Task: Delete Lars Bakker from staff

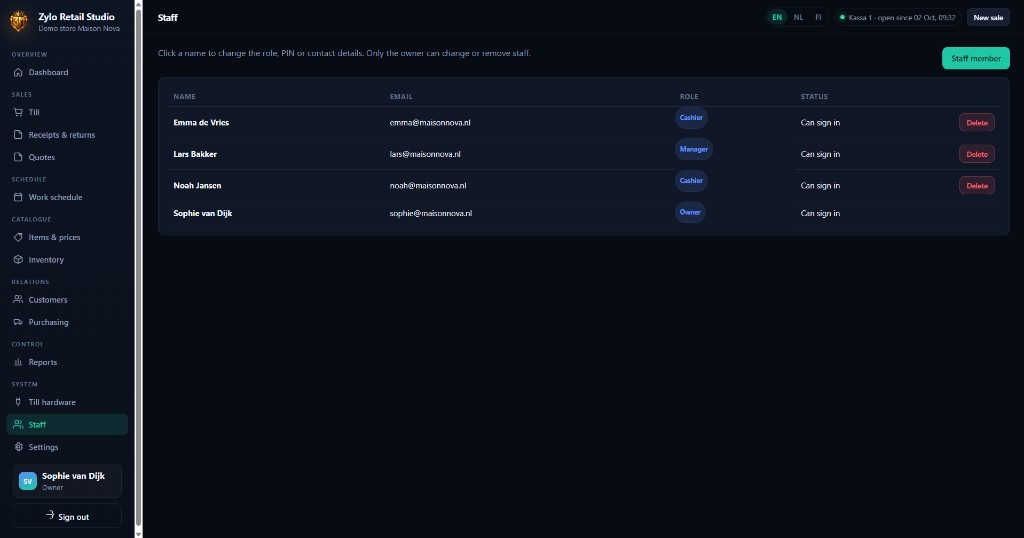Action: pos(977,154)
